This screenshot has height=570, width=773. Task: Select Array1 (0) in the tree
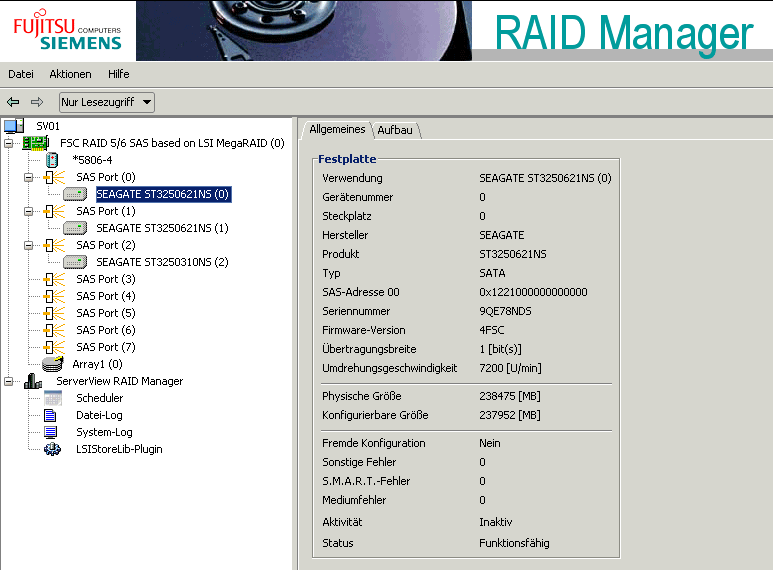tap(98, 364)
